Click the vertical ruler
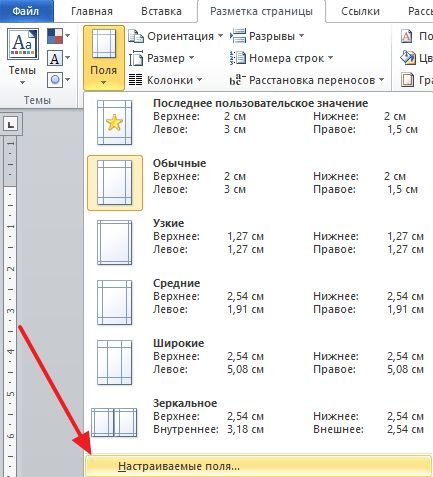433x477 pixels. (x=11, y=306)
